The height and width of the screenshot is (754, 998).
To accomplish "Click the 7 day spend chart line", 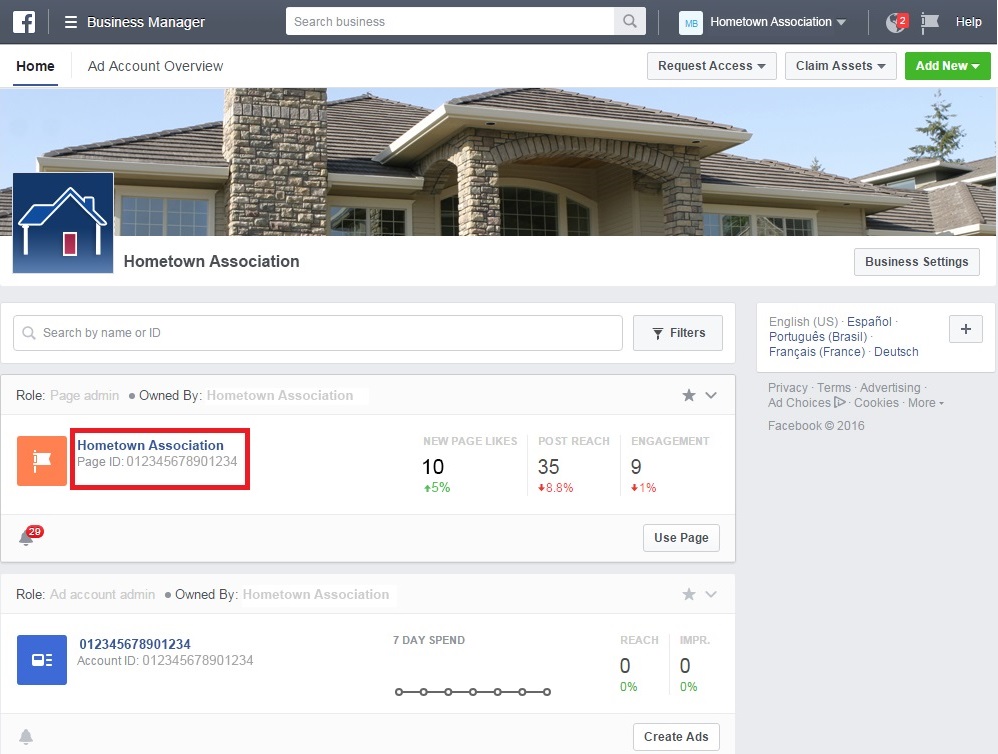I will [x=472, y=692].
